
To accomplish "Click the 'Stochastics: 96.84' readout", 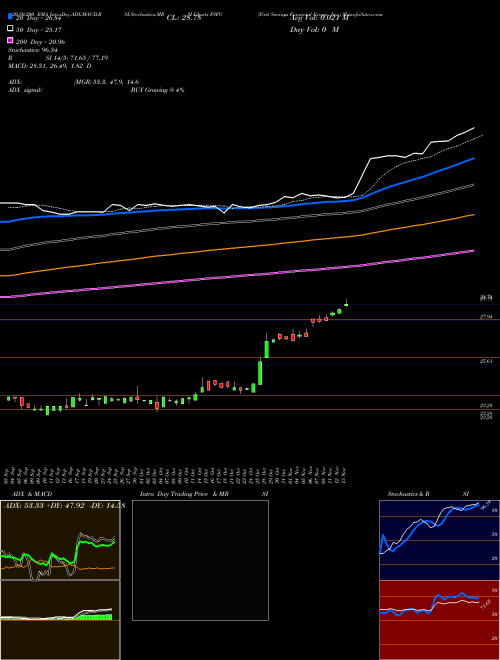I will pyautogui.click(x=32, y=50).
